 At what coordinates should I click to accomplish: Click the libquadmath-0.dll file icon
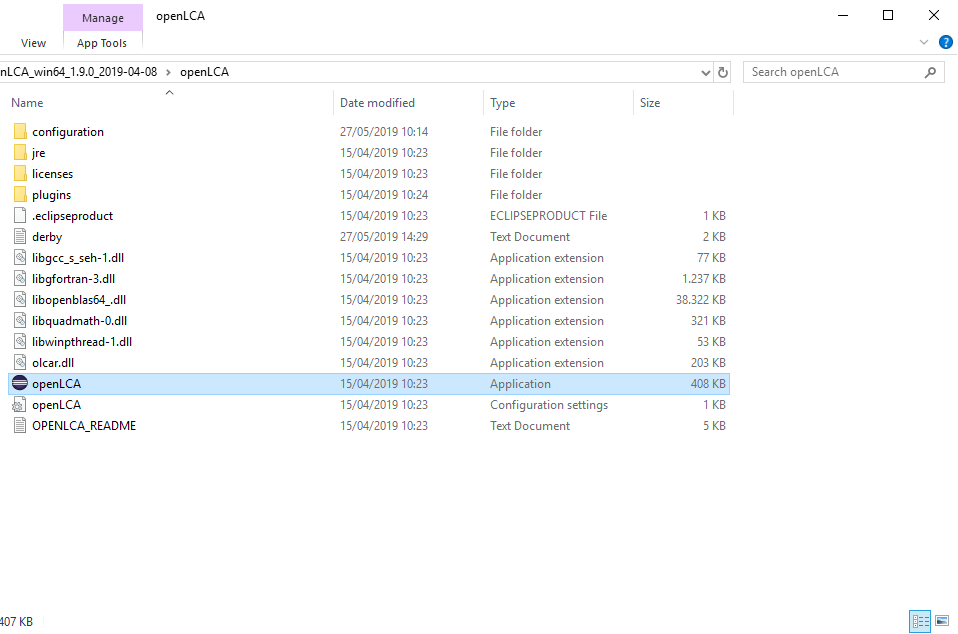(20, 320)
